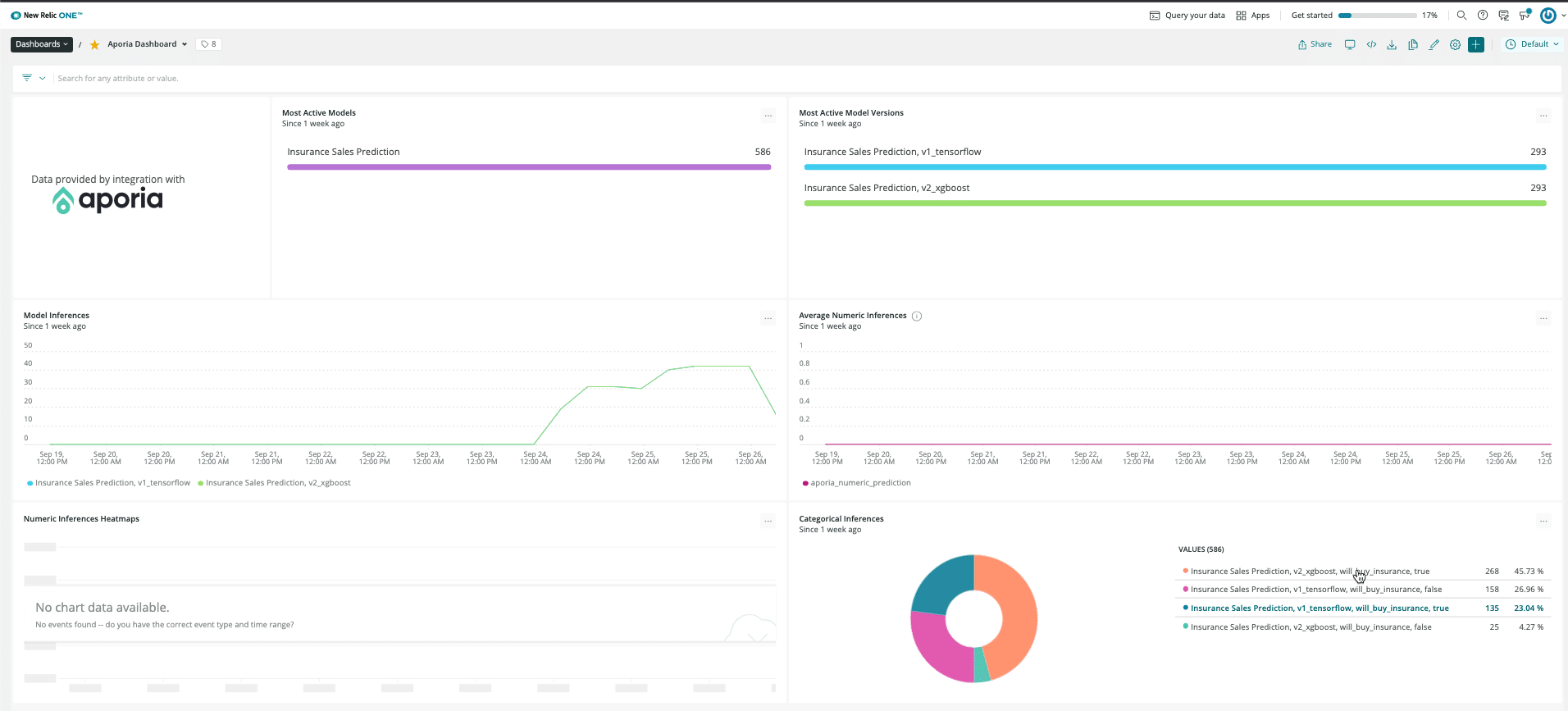1568x711 pixels.
Task: Click Query your data
Action: (1187, 16)
